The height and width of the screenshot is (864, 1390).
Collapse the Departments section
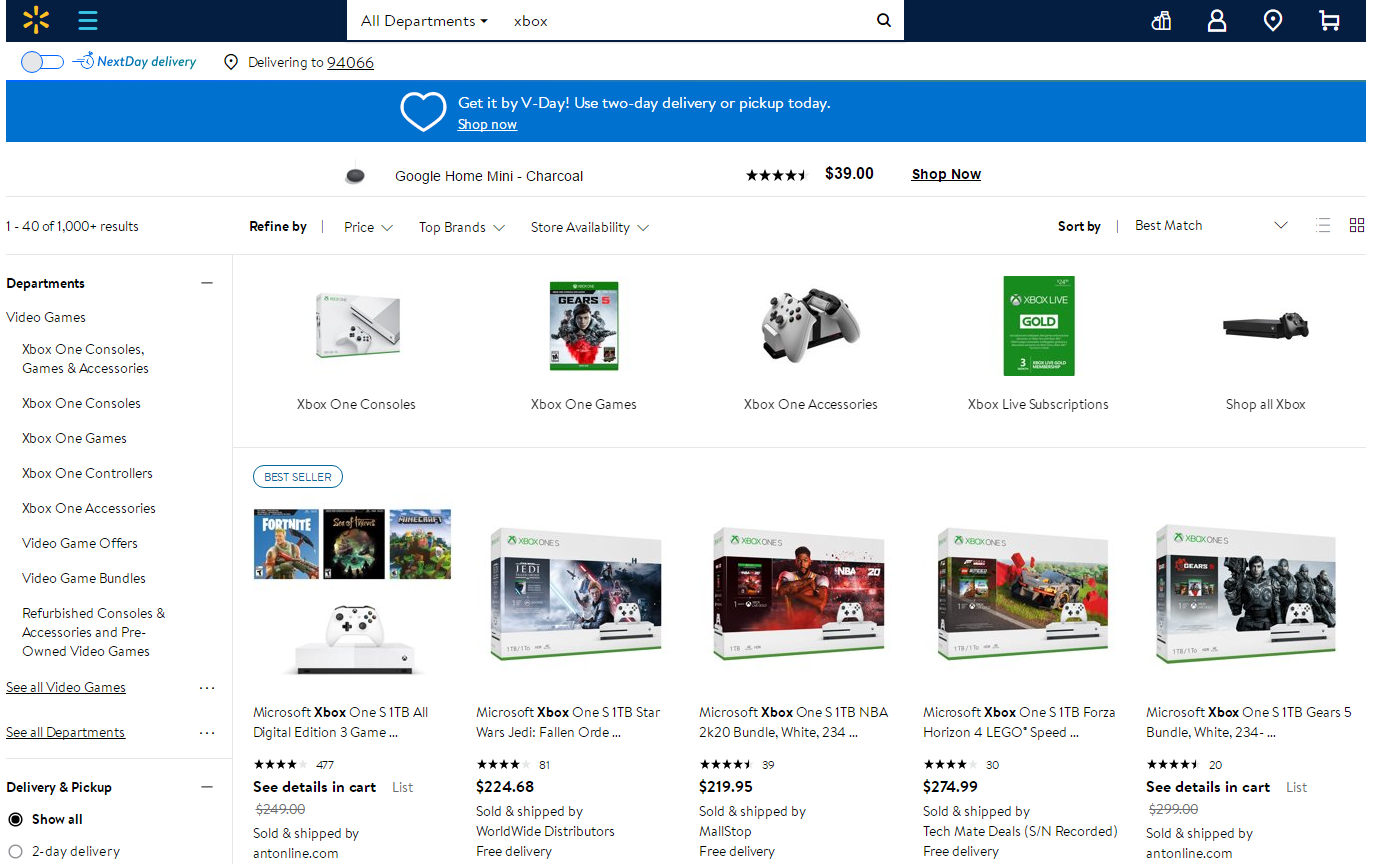207,283
